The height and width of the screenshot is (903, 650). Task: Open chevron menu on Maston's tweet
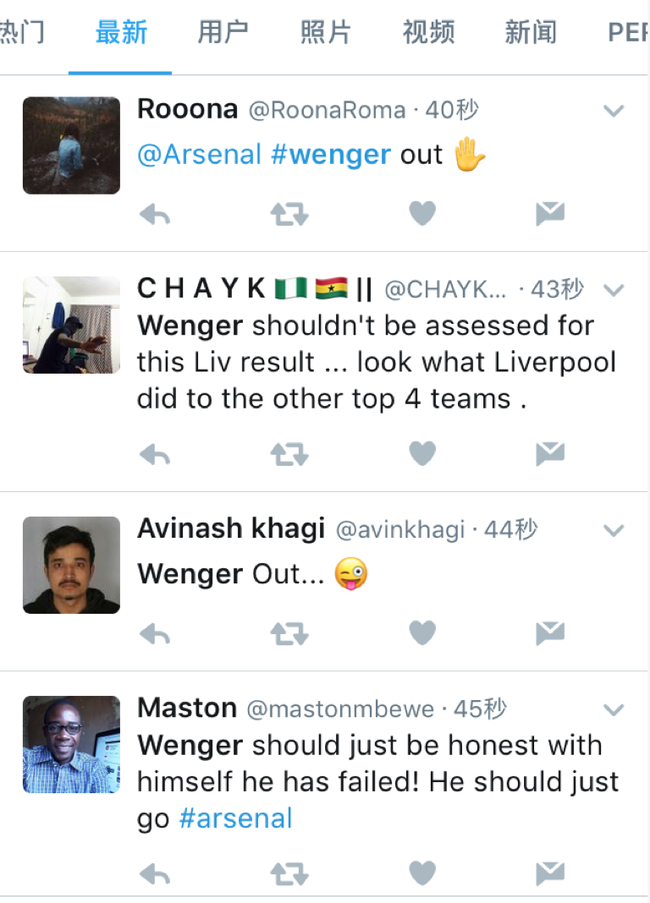[x=613, y=710]
